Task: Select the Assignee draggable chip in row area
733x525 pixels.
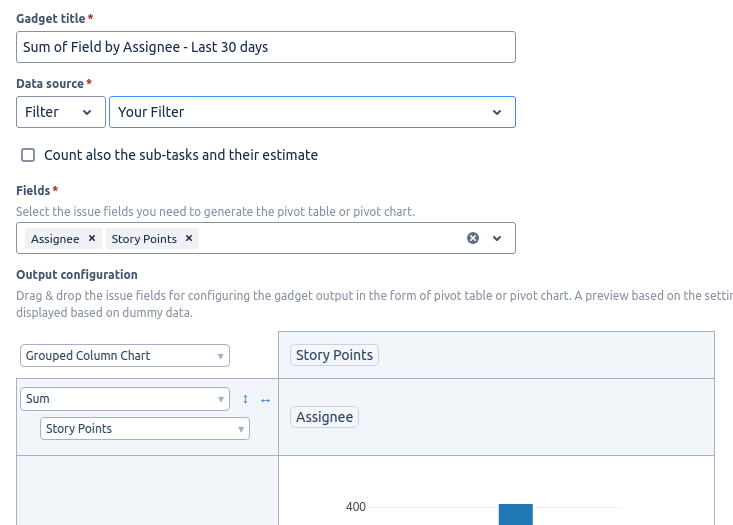Action: 324,417
